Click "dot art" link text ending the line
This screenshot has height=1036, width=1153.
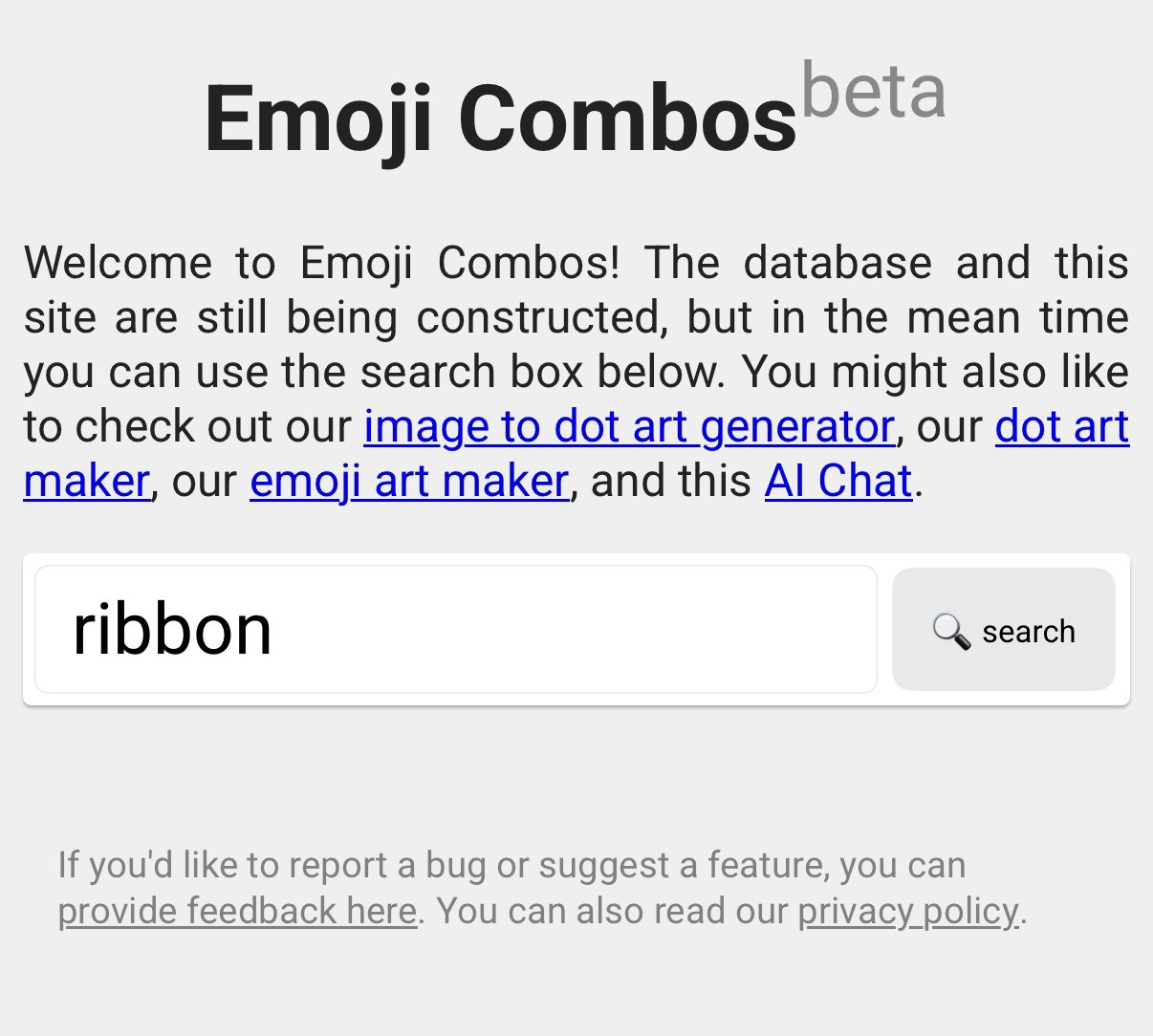1061,426
